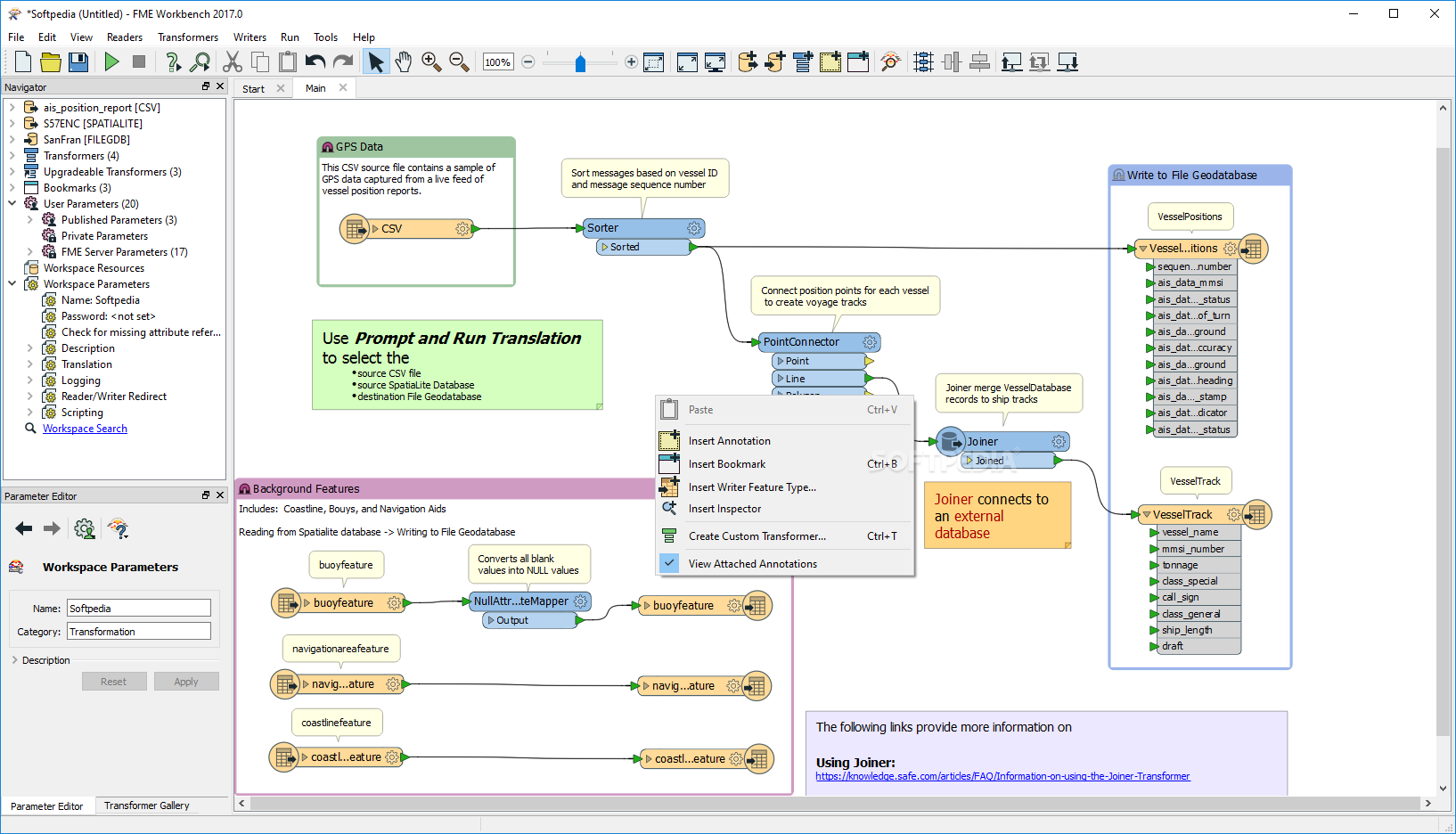The height and width of the screenshot is (834, 1456).
Task: Open the Writers menu in the menu bar
Action: click(249, 37)
